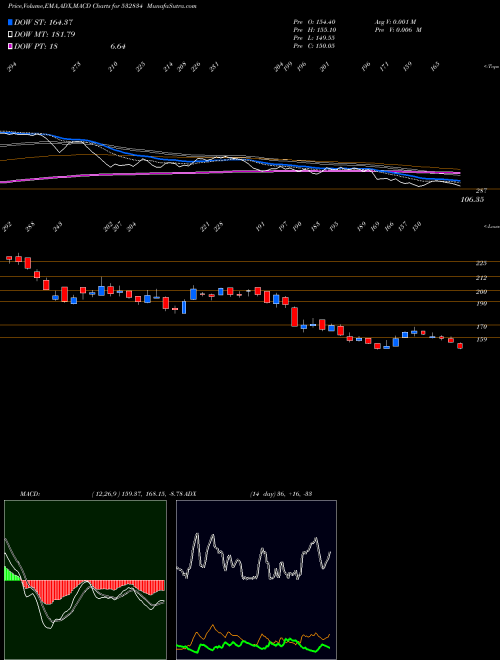Screen dimensions: 500x660
Task: Click the white DOW MT legend swatch
Action: click(x=10, y=35)
